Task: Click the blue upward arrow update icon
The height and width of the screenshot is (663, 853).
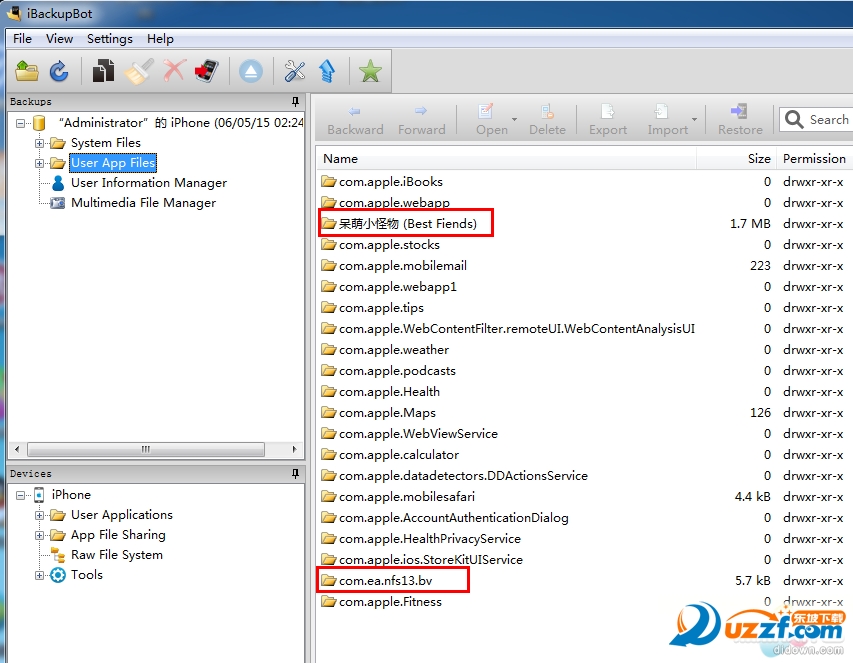Action: coord(327,71)
